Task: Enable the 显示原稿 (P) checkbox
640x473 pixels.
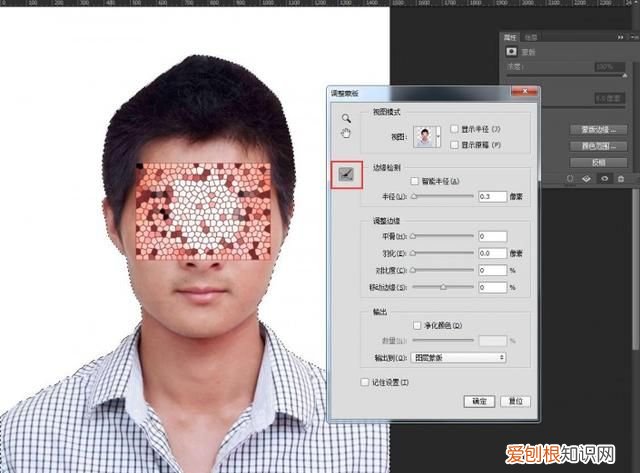Action: (454, 144)
